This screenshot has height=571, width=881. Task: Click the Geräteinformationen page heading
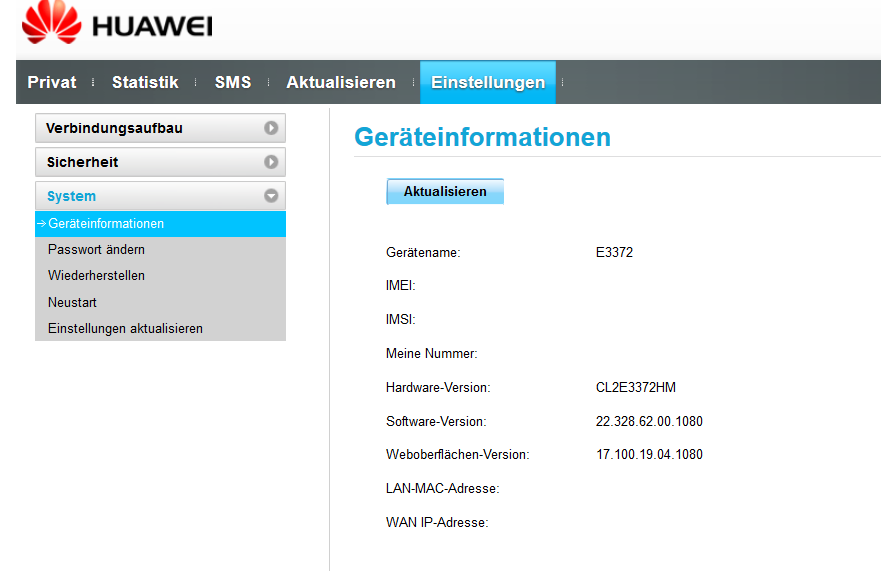pyautogui.click(x=482, y=137)
